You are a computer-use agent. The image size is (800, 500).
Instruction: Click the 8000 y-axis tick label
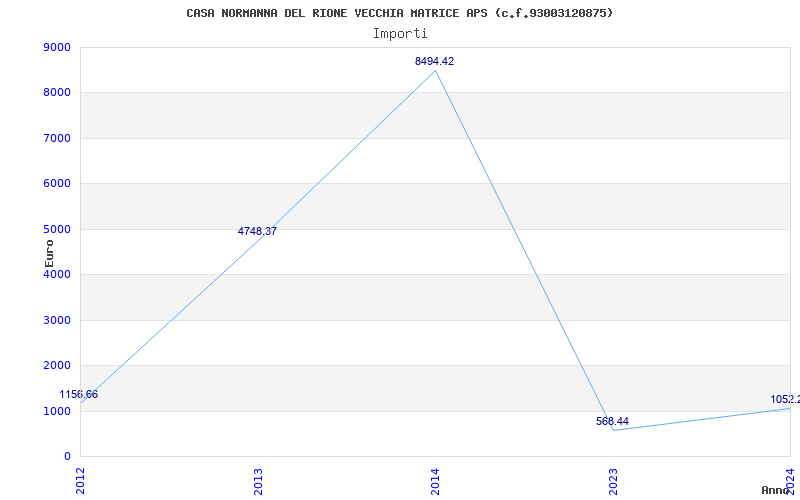[57, 93]
